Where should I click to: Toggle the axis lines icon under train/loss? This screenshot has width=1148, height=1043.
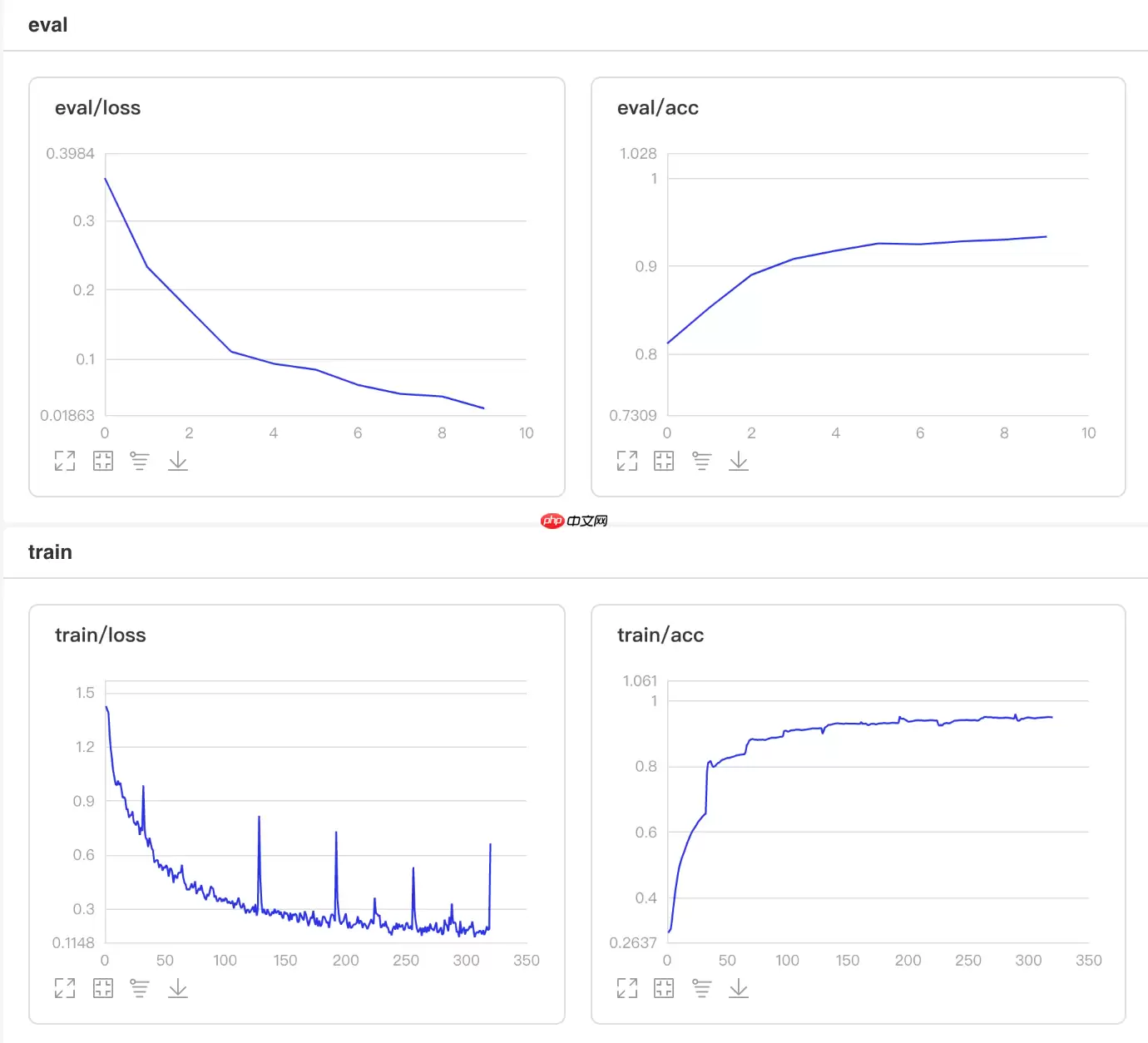click(x=140, y=988)
